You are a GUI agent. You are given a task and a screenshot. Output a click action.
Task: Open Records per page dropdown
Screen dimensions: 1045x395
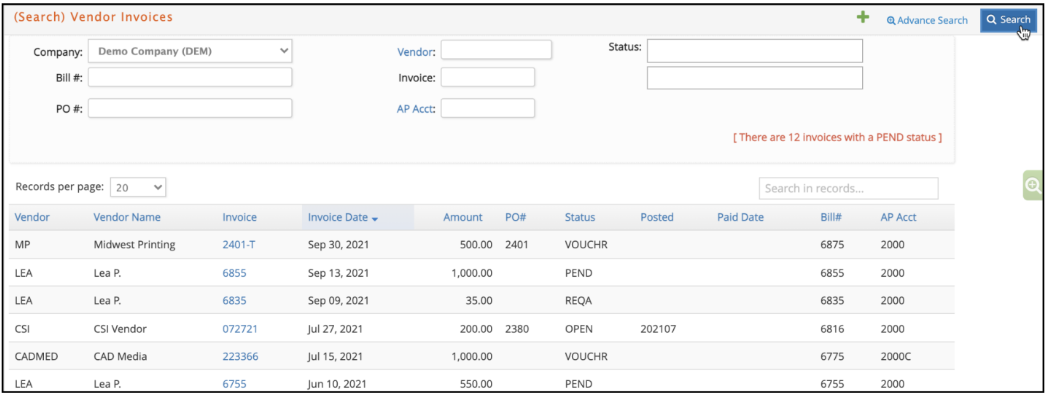(138, 187)
